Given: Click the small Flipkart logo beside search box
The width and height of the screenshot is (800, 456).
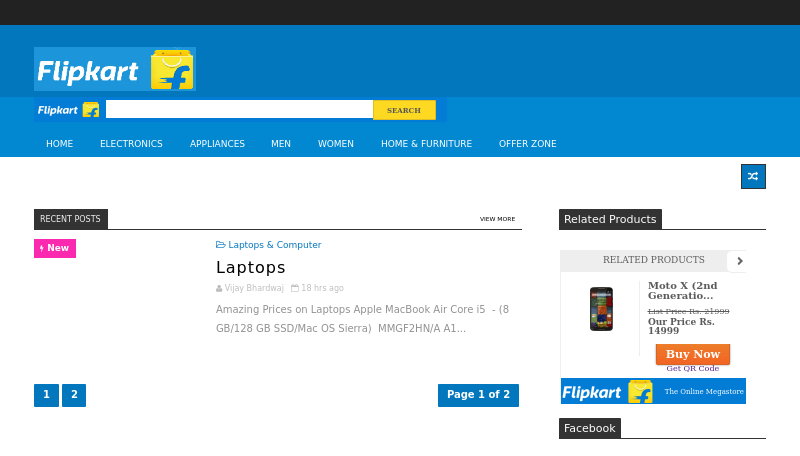Looking at the screenshot, I should pyautogui.click(x=68, y=110).
